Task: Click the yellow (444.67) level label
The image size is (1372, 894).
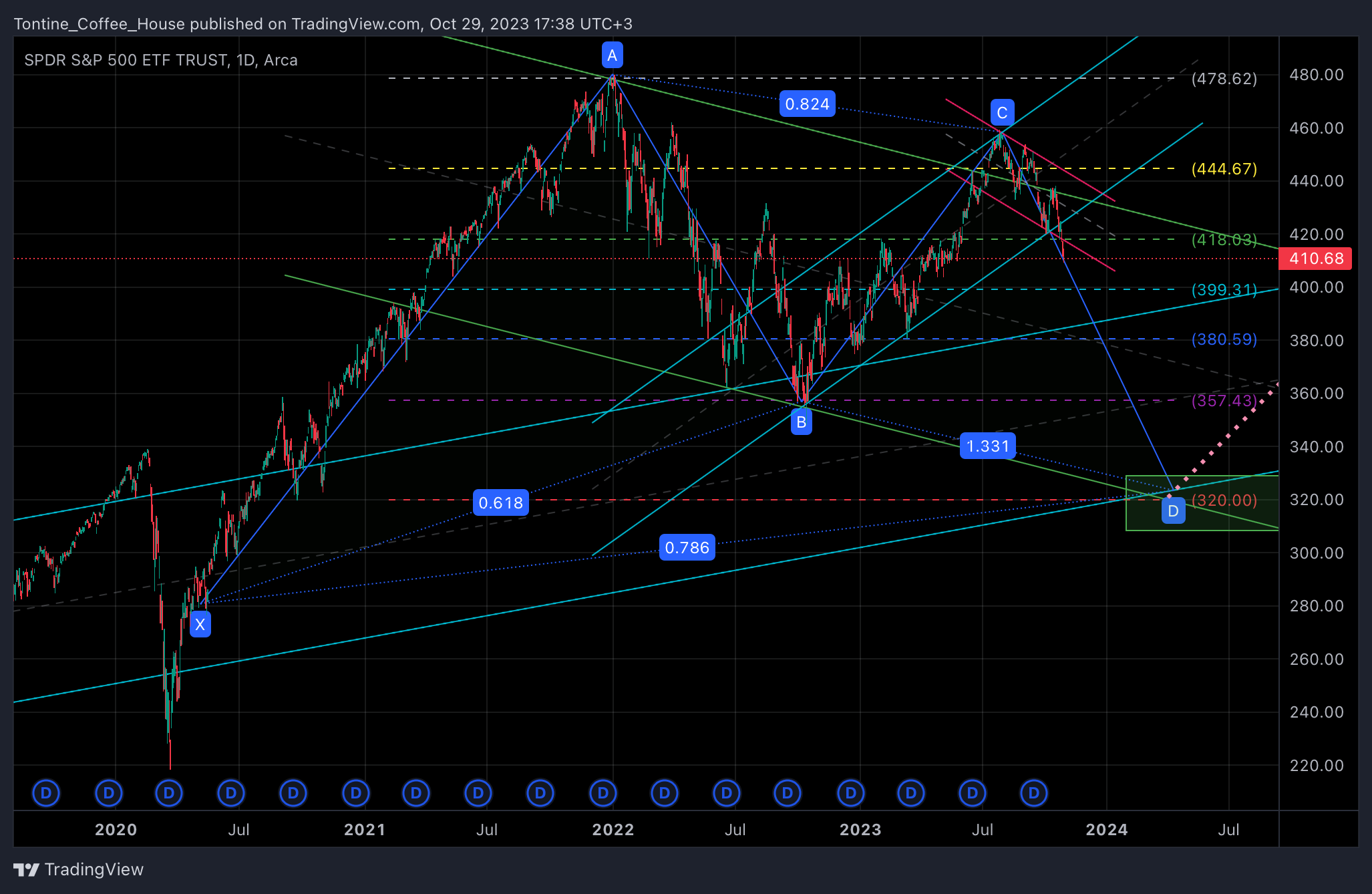Action: pos(1224,168)
